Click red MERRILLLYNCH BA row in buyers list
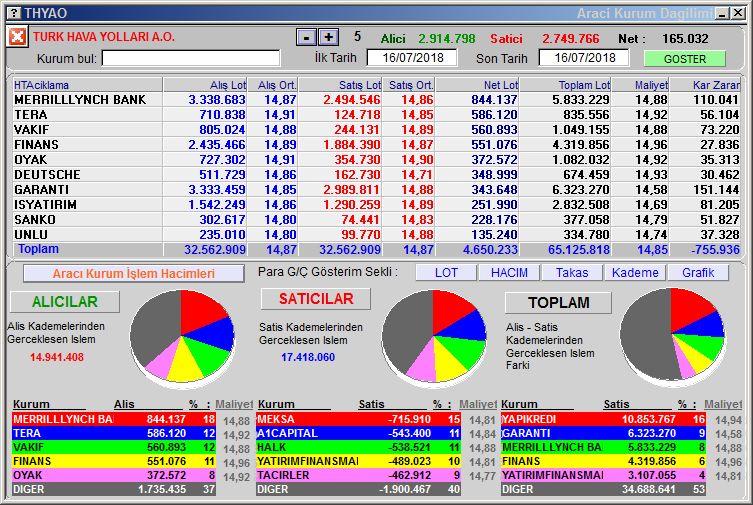The width and height of the screenshot is (753, 505). (x=114, y=419)
